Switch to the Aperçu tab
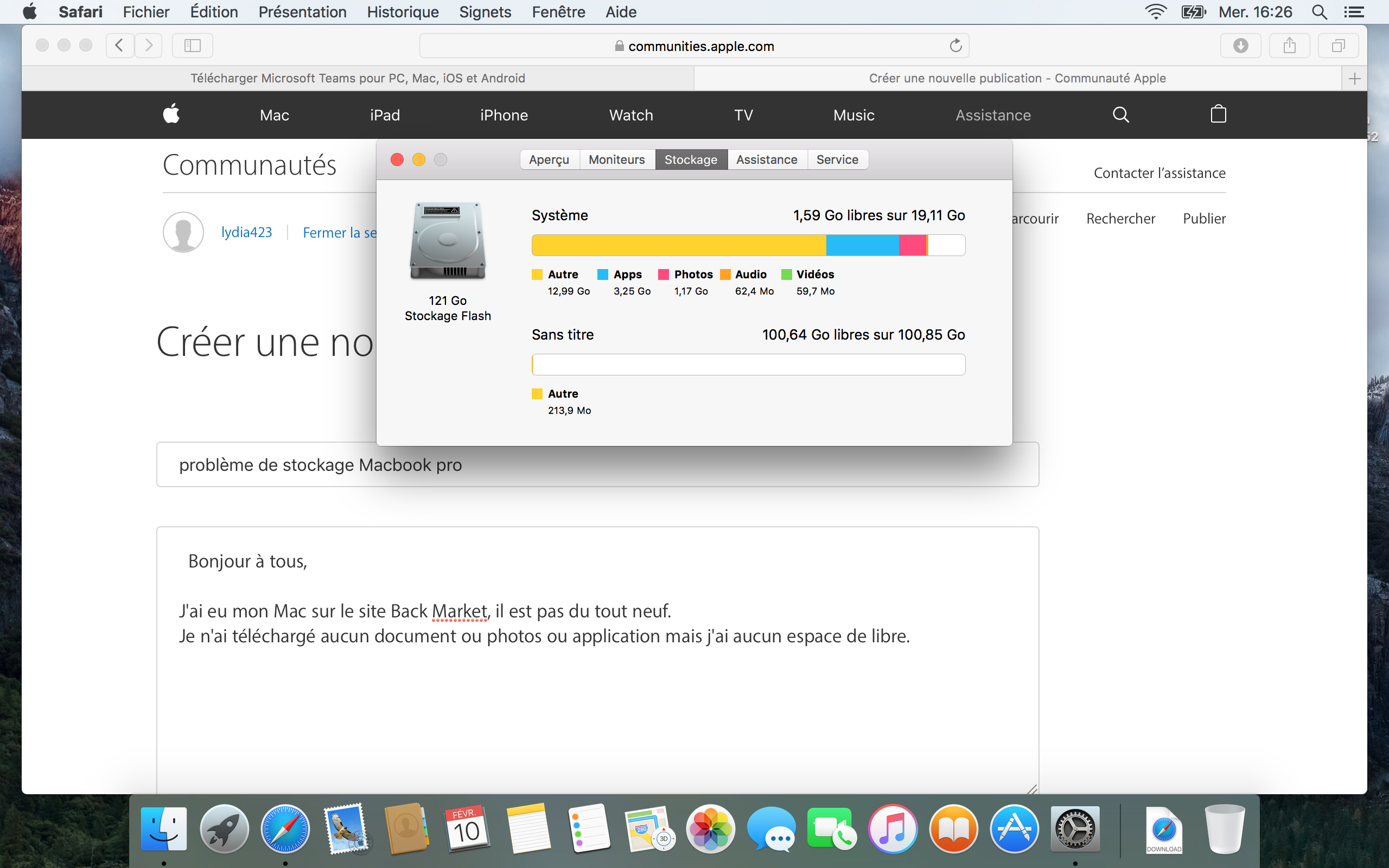 [x=549, y=159]
